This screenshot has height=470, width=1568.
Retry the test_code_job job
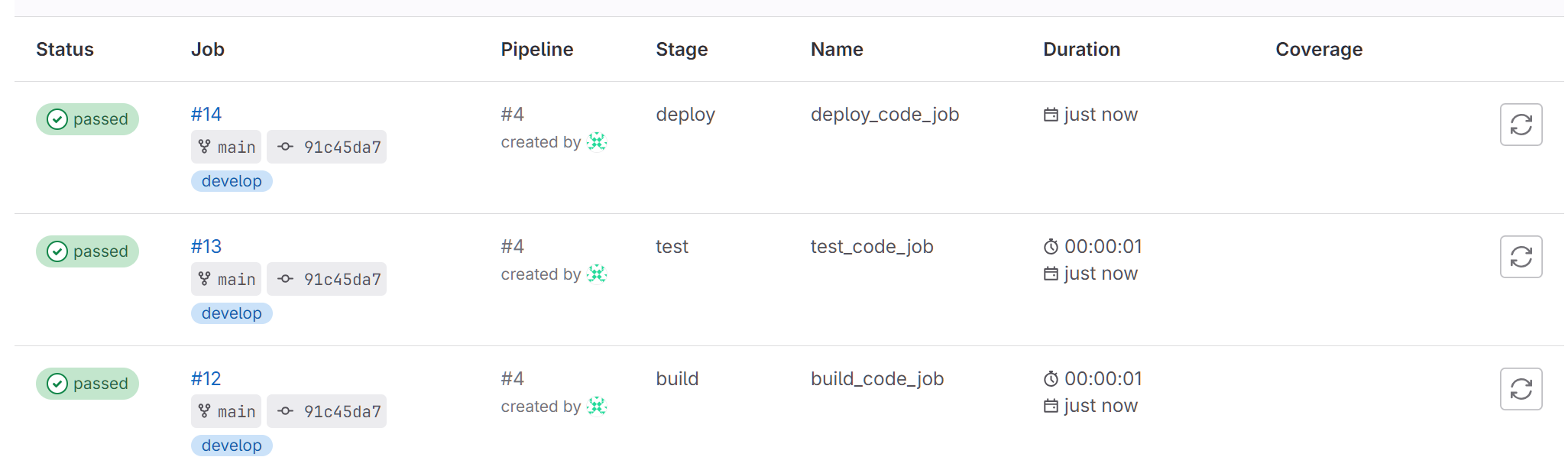click(1520, 257)
